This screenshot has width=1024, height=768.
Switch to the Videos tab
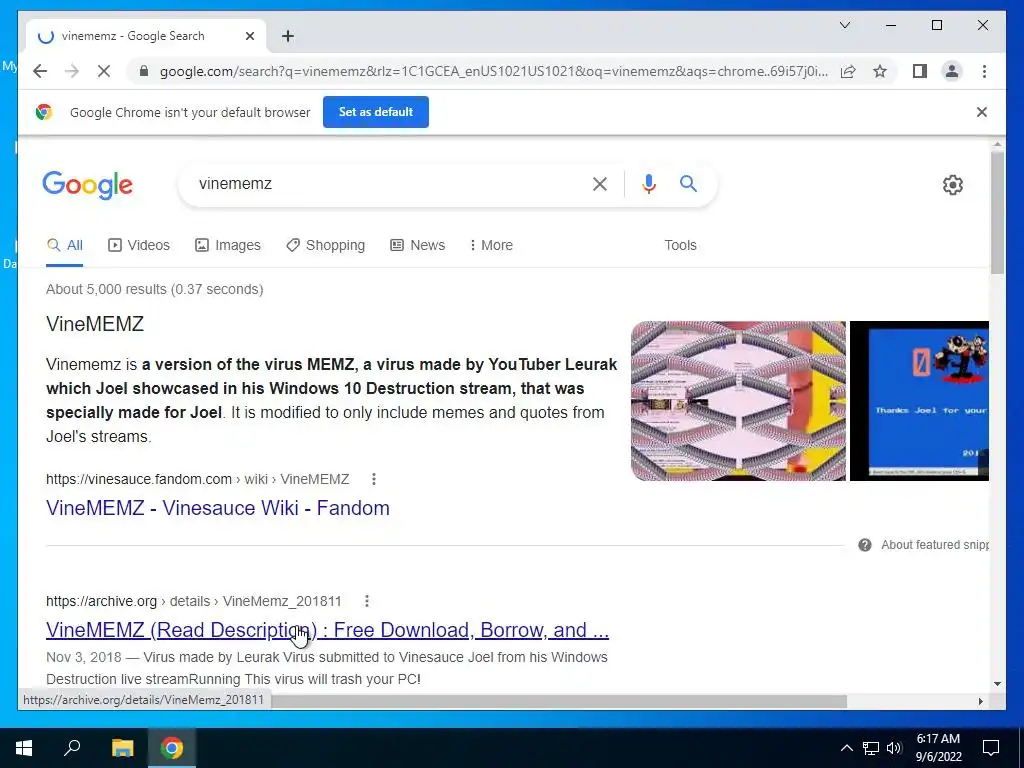point(139,246)
